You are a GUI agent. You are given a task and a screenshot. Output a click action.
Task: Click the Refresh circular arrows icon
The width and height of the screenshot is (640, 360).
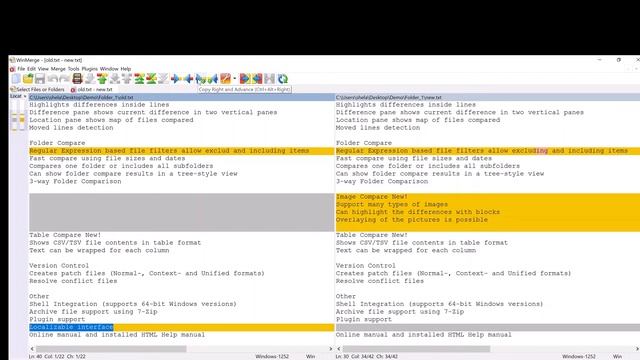pos(282,79)
